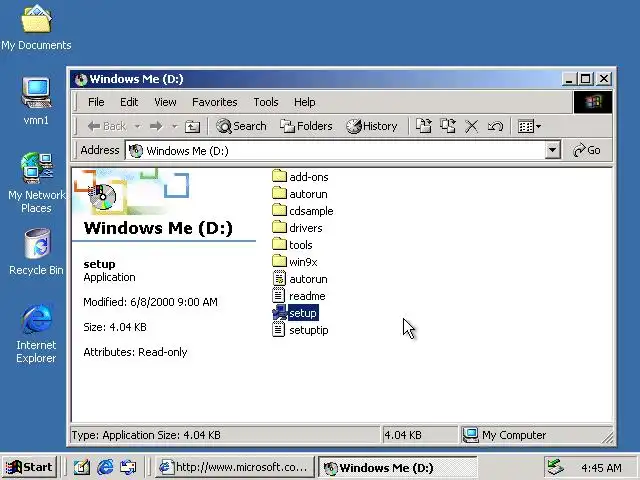Open the File menu

pos(96,102)
